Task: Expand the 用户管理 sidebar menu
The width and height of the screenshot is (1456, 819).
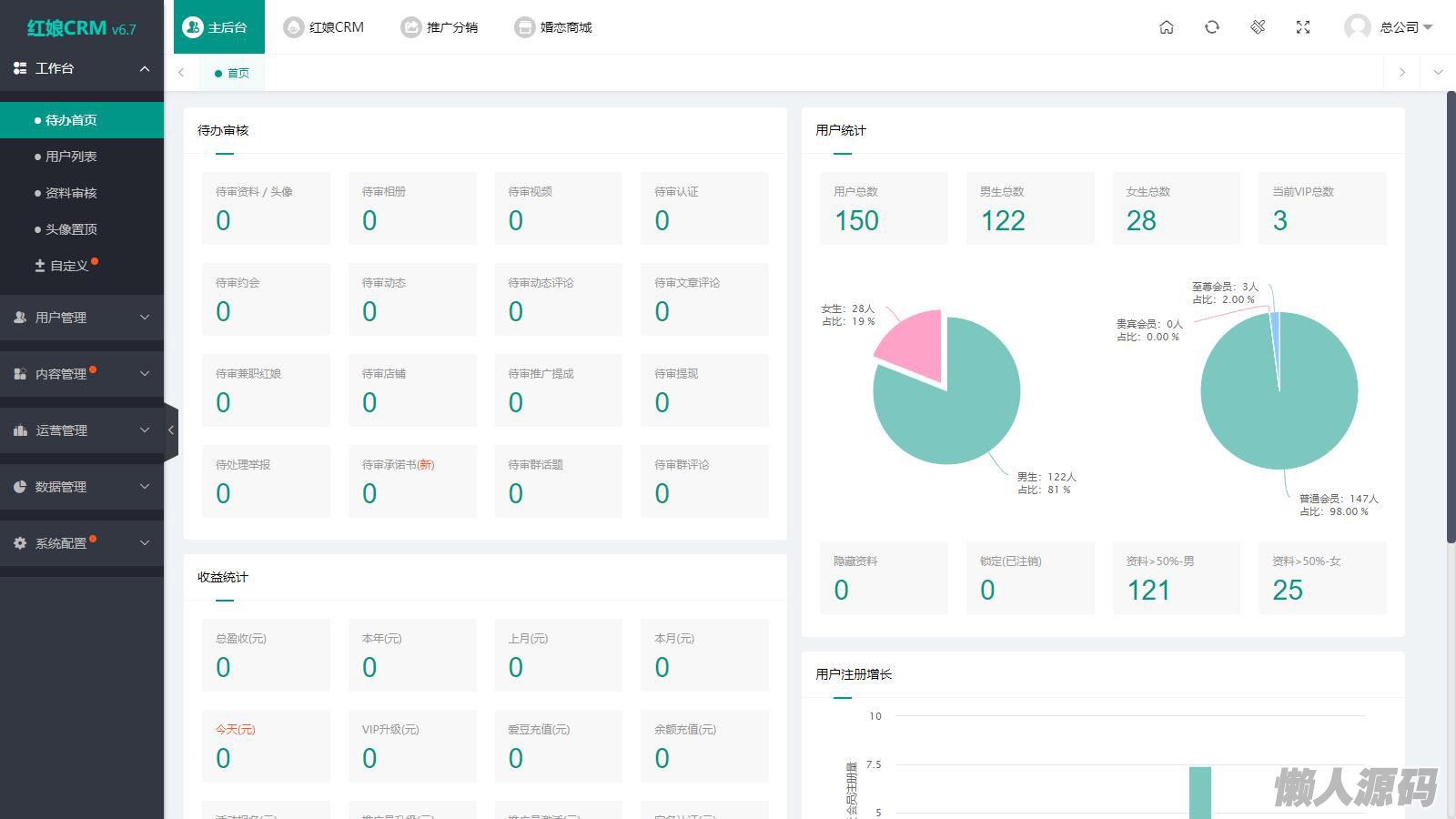Action: tap(82, 318)
